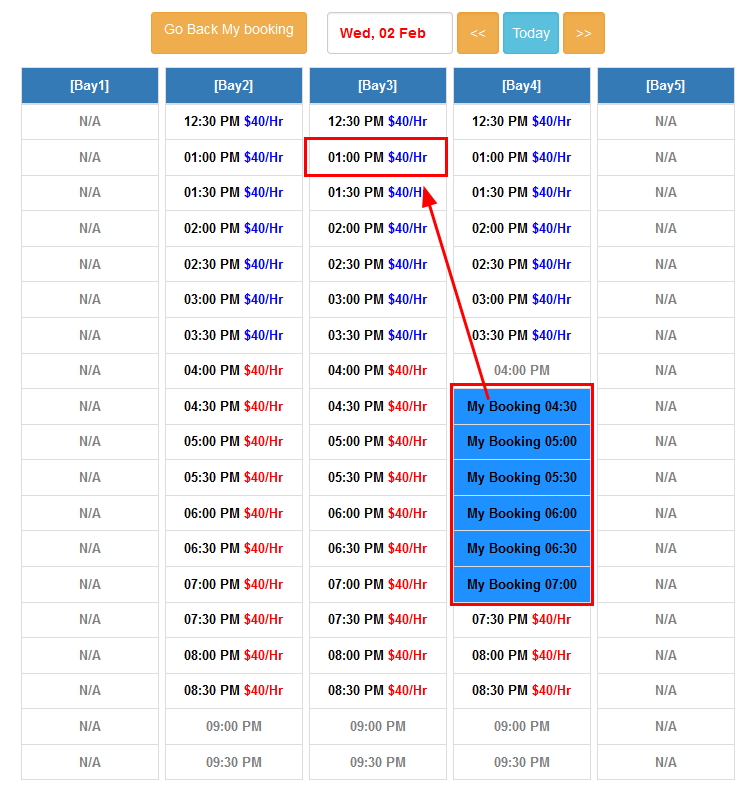Open My Booking 07:00 in Bay4

pyautogui.click(x=521, y=584)
